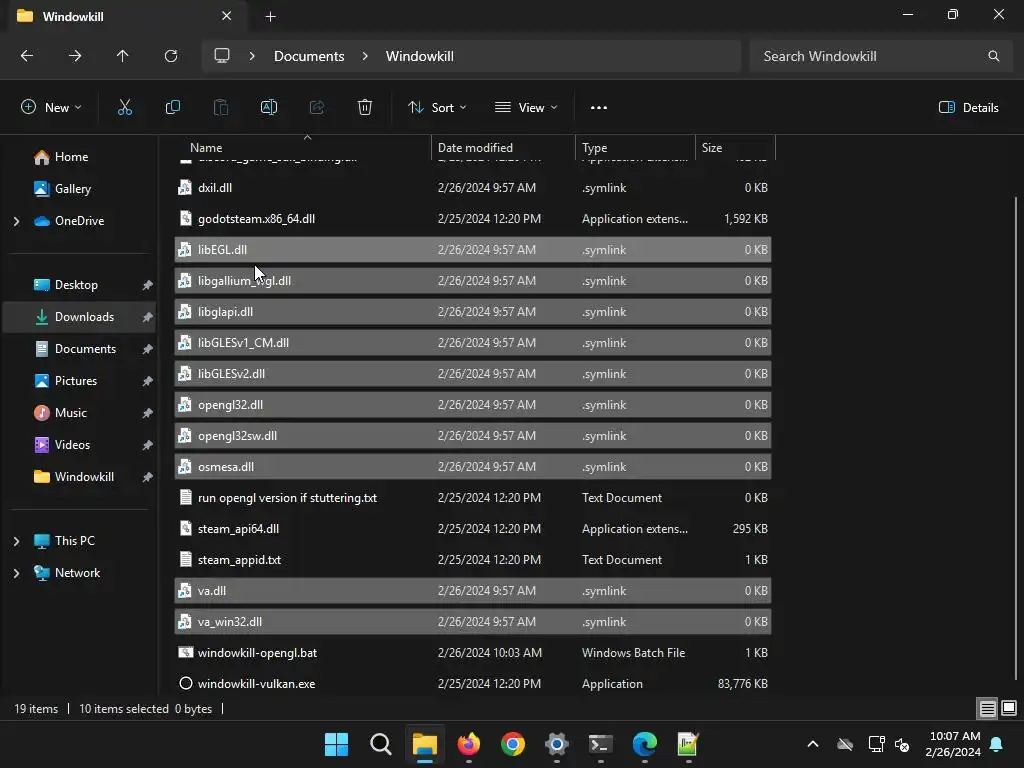Select the opengl32.dll file

473,405
